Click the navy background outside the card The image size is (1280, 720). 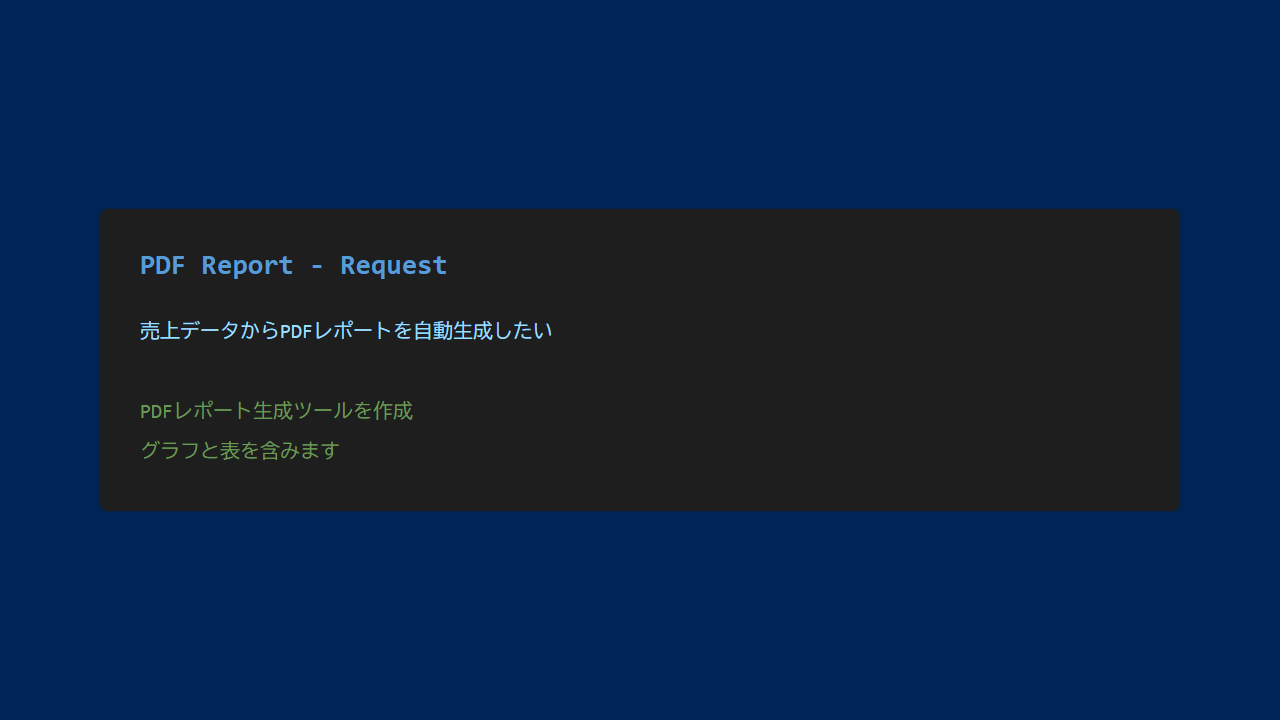click(640, 100)
